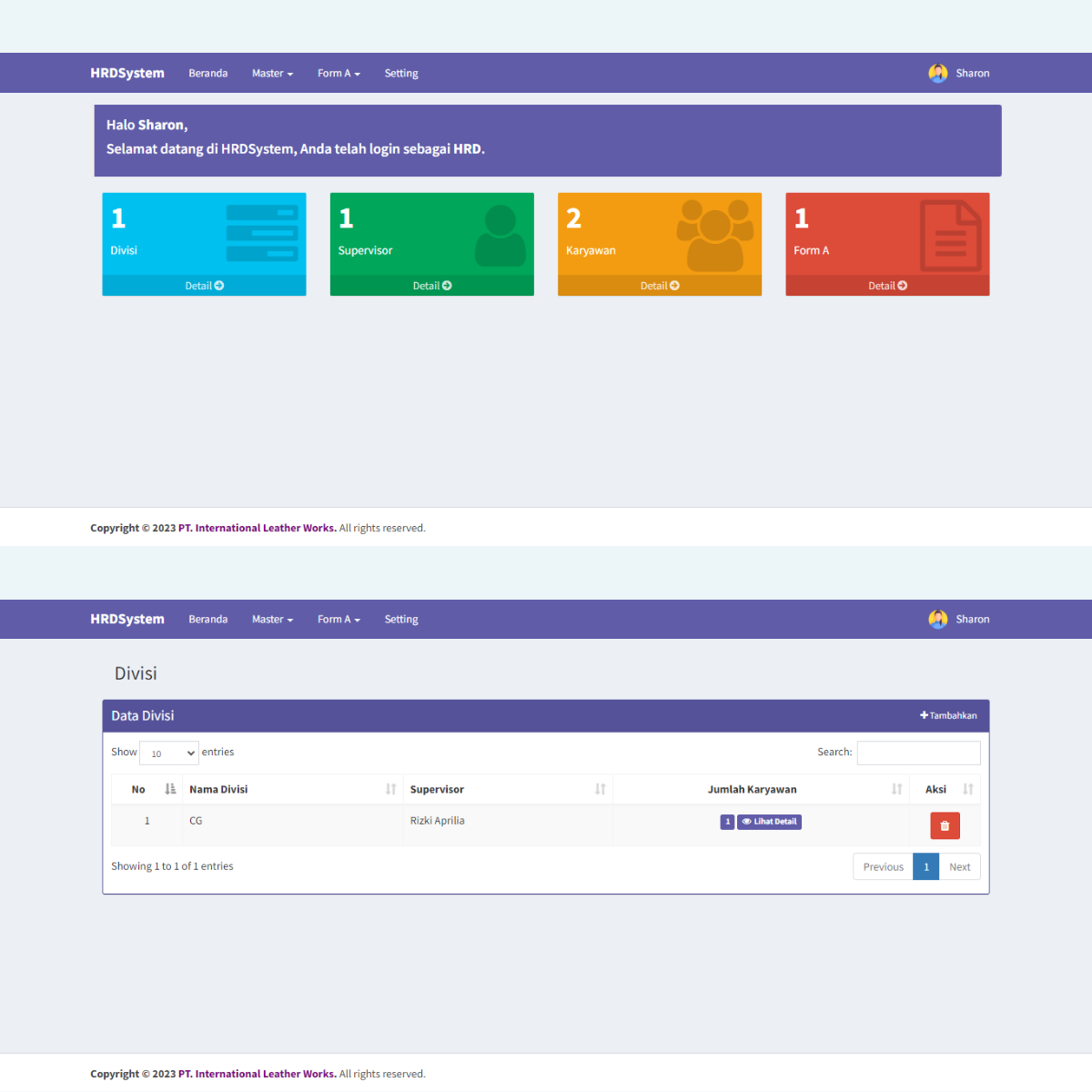1092x1092 pixels.
Task: Sort table by Nama Divisi column
Action: pos(292,789)
